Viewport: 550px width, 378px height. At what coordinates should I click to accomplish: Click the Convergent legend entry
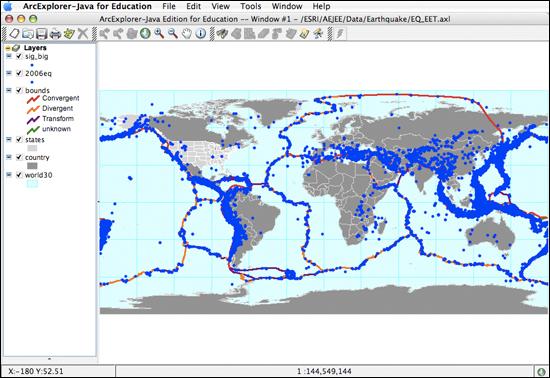(53, 99)
